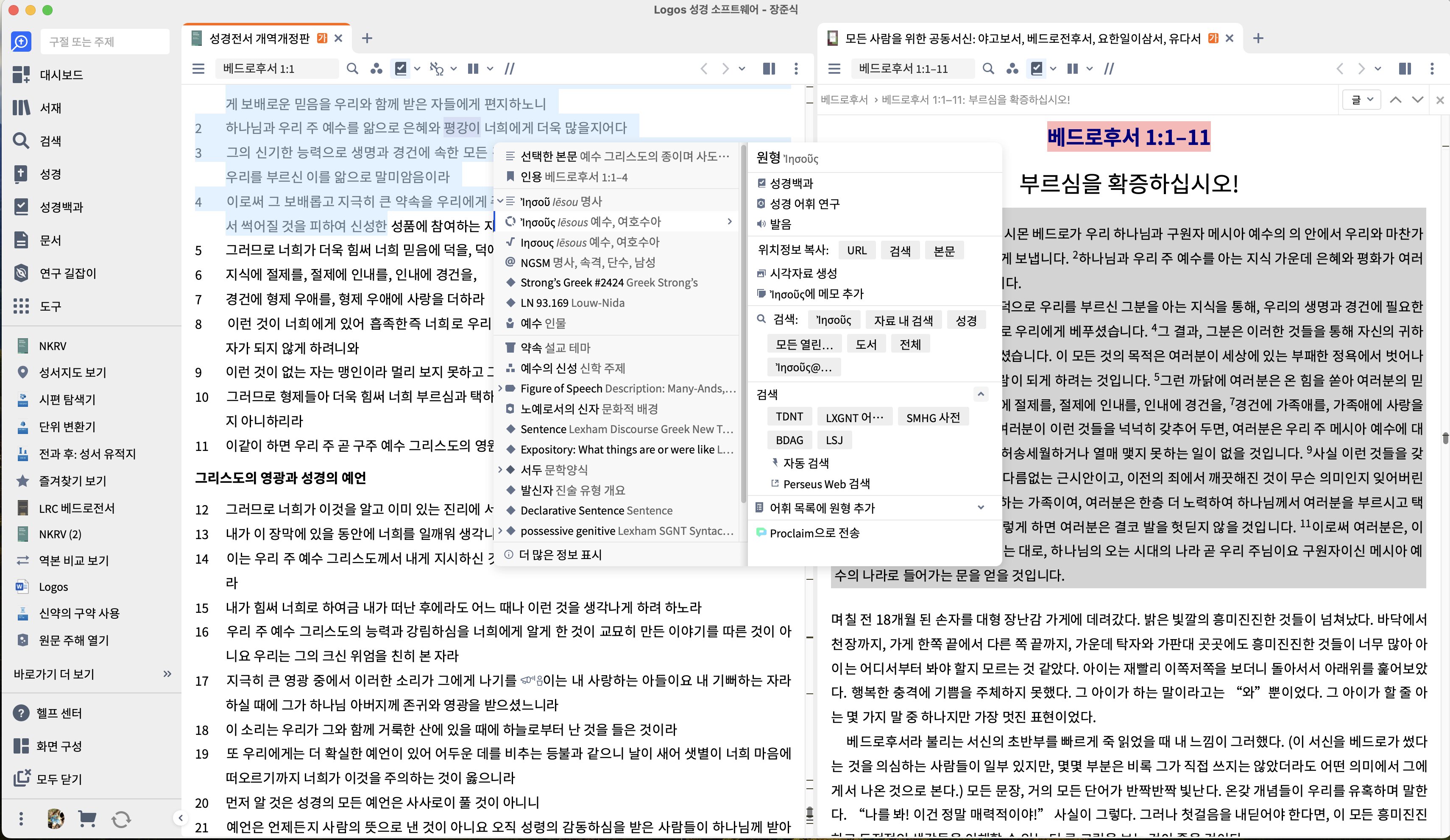Open kebab menu of right commentary panel
This screenshot has height=840, width=1450.
(1432, 69)
